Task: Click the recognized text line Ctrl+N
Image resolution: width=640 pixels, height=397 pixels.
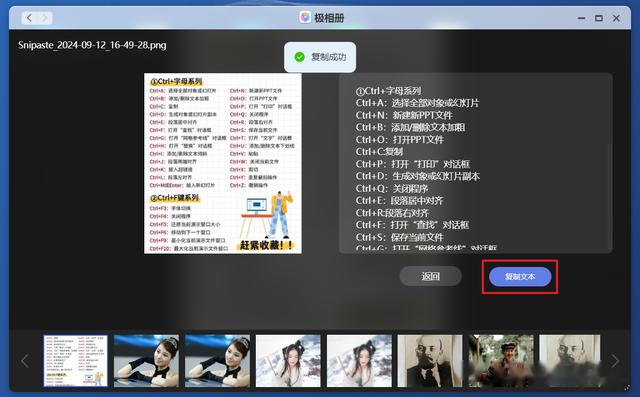Action: pyautogui.click(x=404, y=115)
